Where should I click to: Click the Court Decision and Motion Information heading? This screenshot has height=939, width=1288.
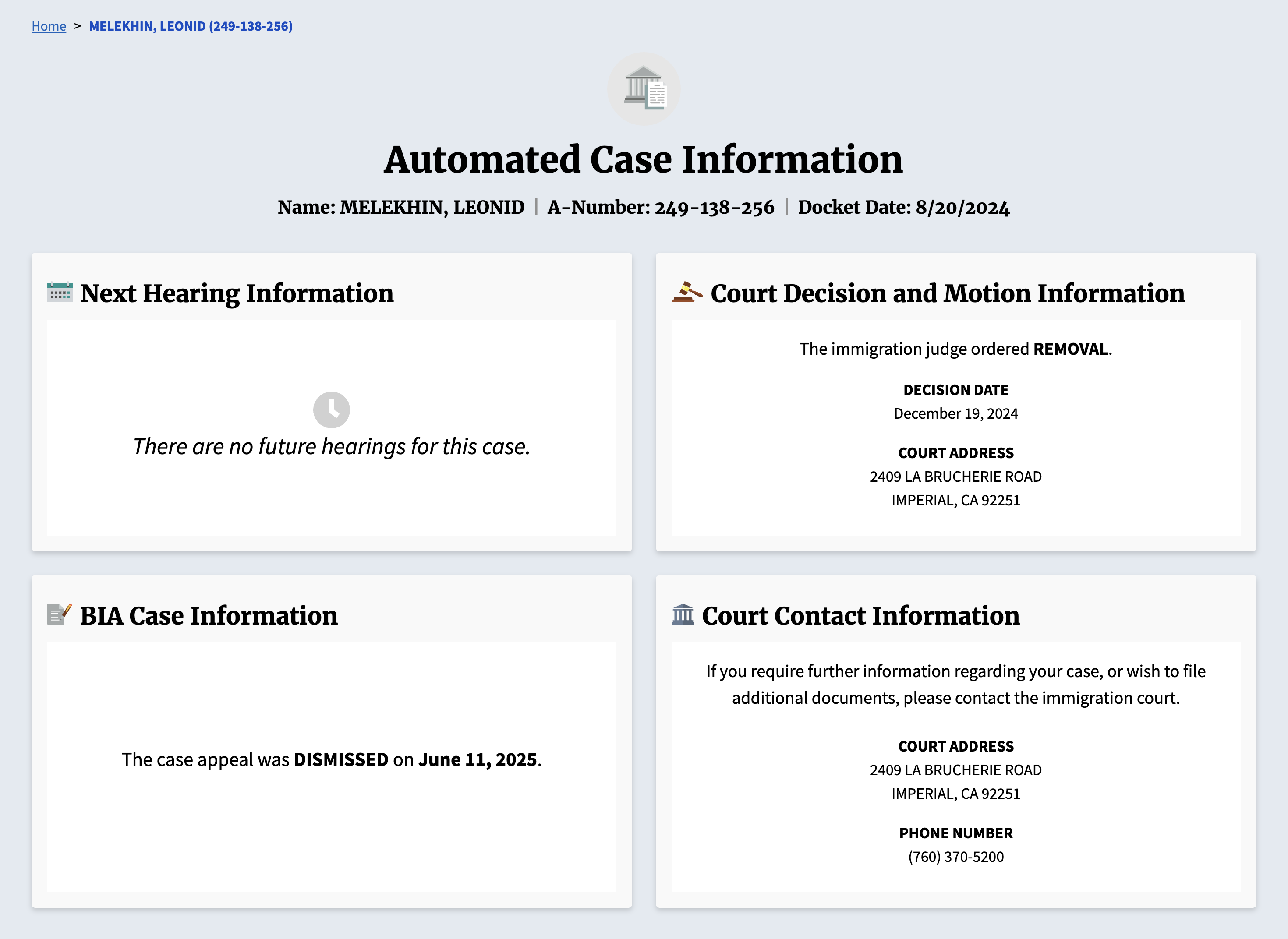tap(948, 293)
